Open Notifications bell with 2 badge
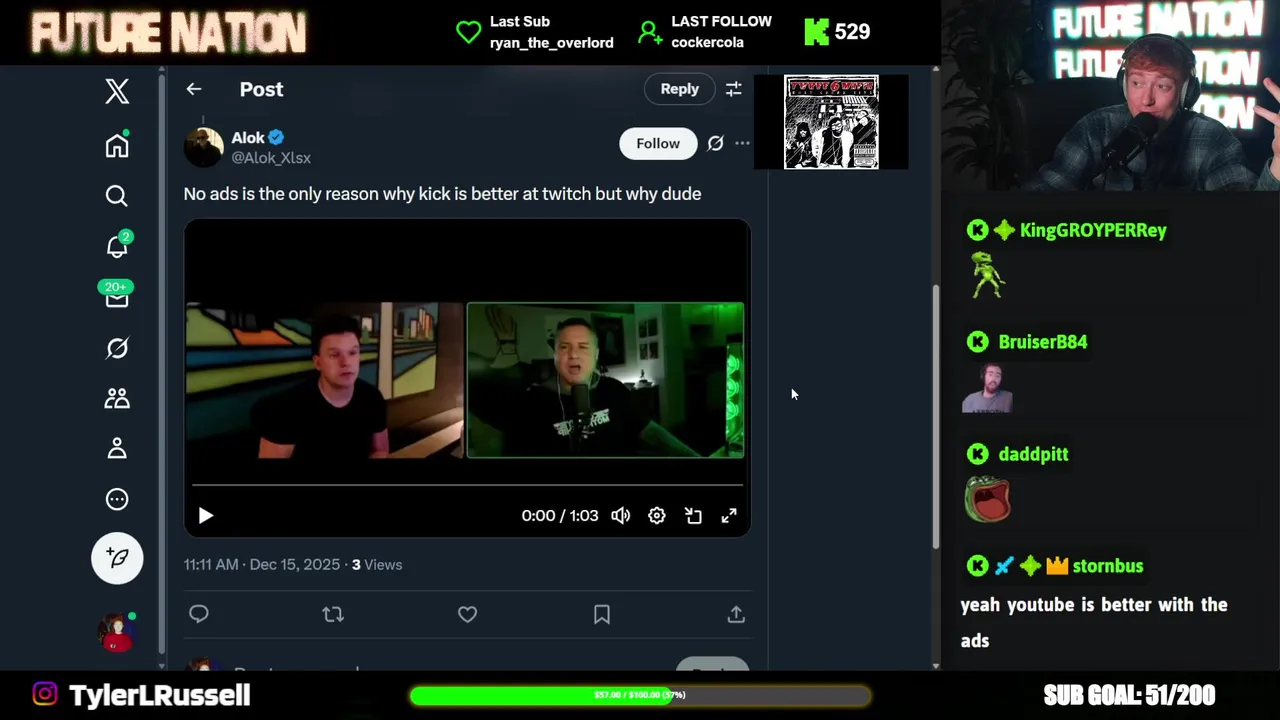This screenshot has width=1280, height=720. click(x=118, y=246)
